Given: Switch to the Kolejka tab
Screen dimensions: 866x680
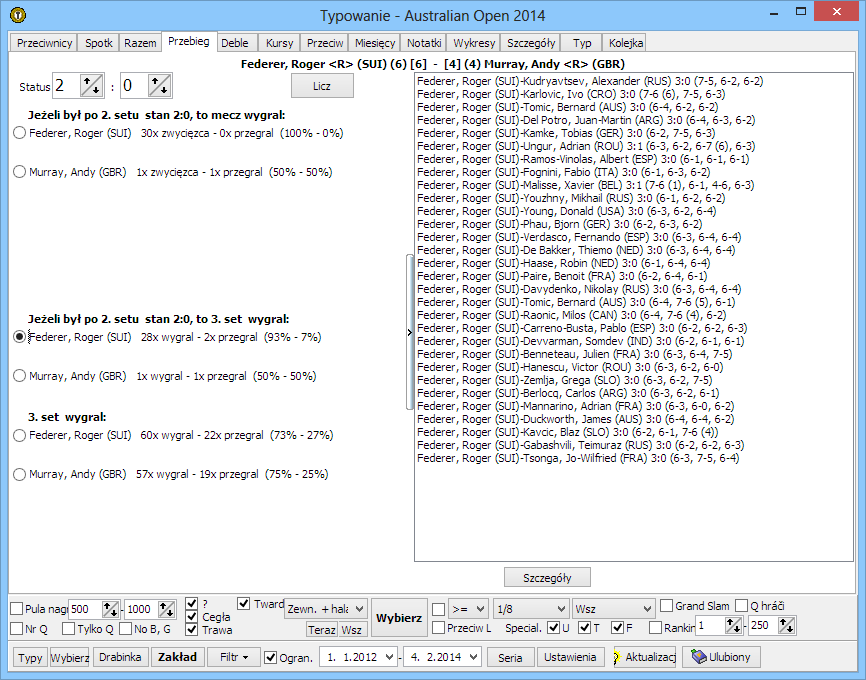Looking at the screenshot, I should point(626,43).
